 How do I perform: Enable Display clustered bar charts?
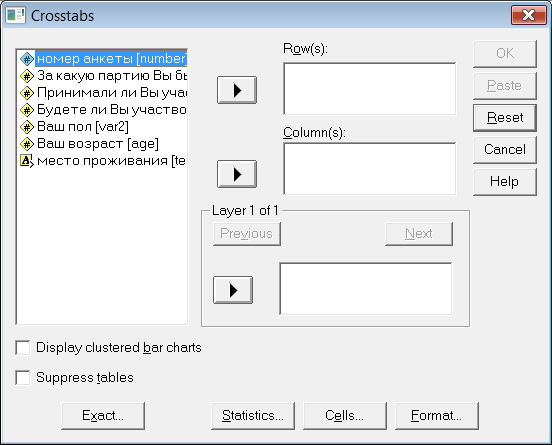(x=23, y=348)
